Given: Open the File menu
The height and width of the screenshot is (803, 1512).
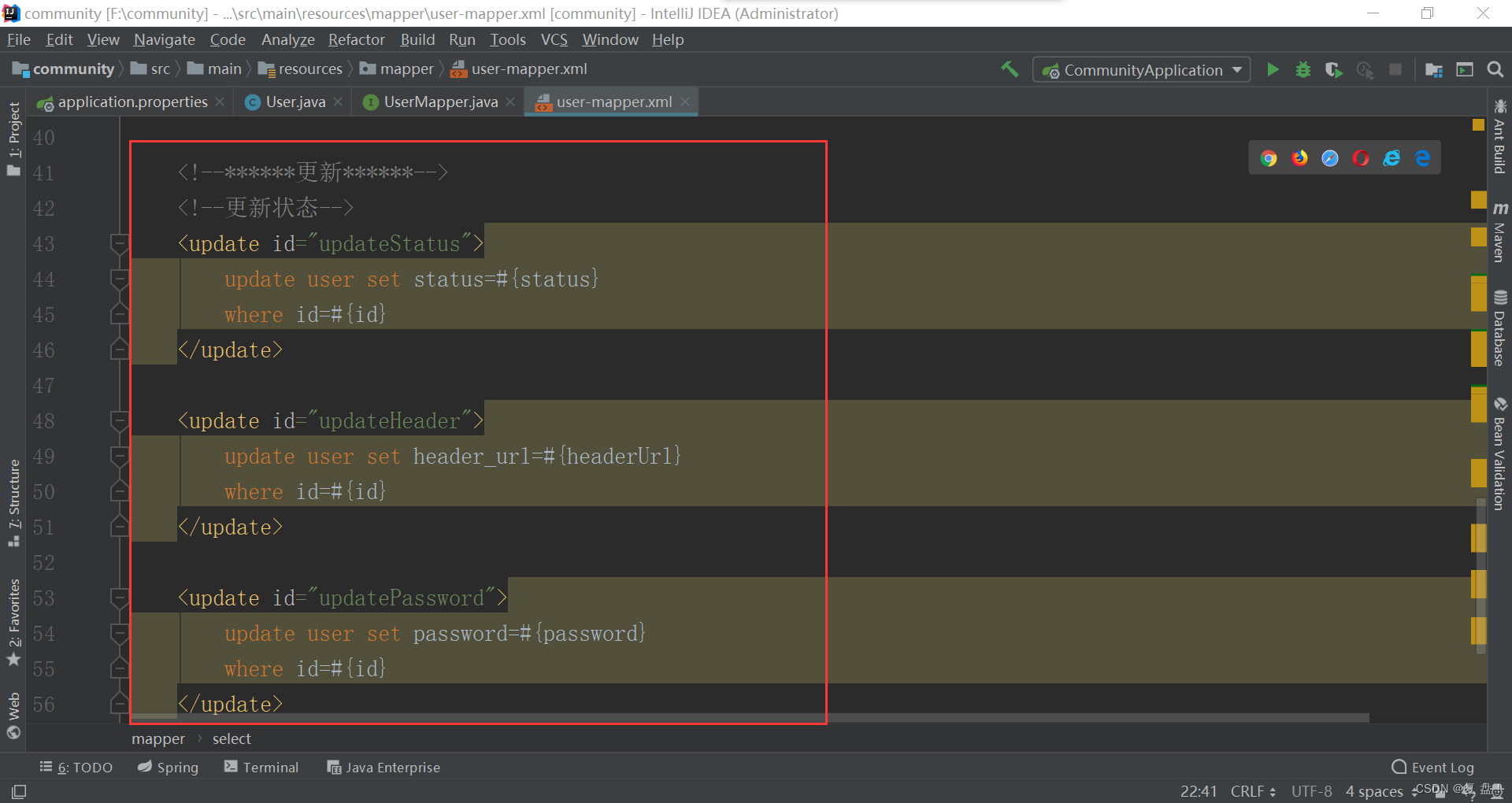Looking at the screenshot, I should click(x=19, y=39).
